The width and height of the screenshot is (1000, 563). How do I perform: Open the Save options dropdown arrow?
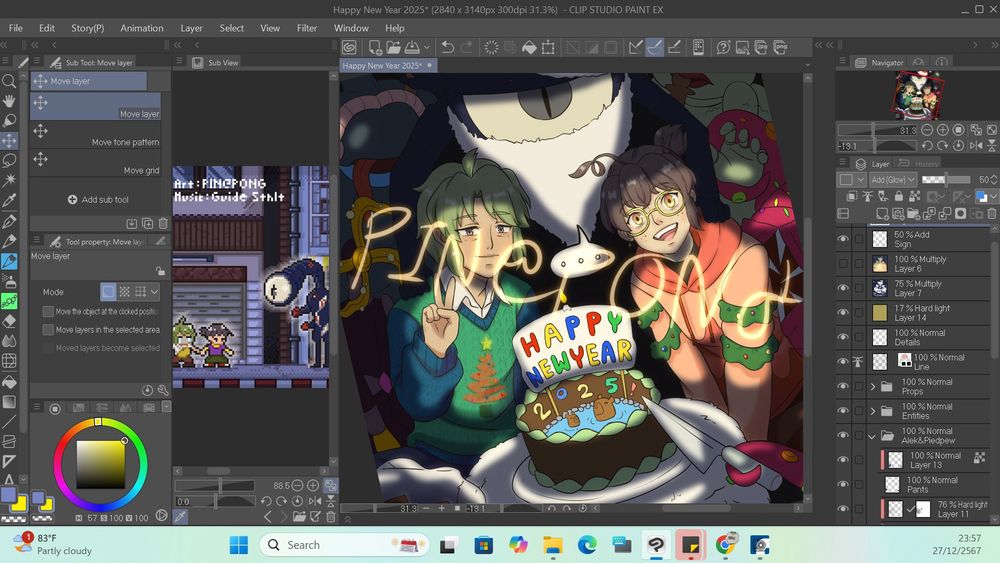(x=427, y=47)
